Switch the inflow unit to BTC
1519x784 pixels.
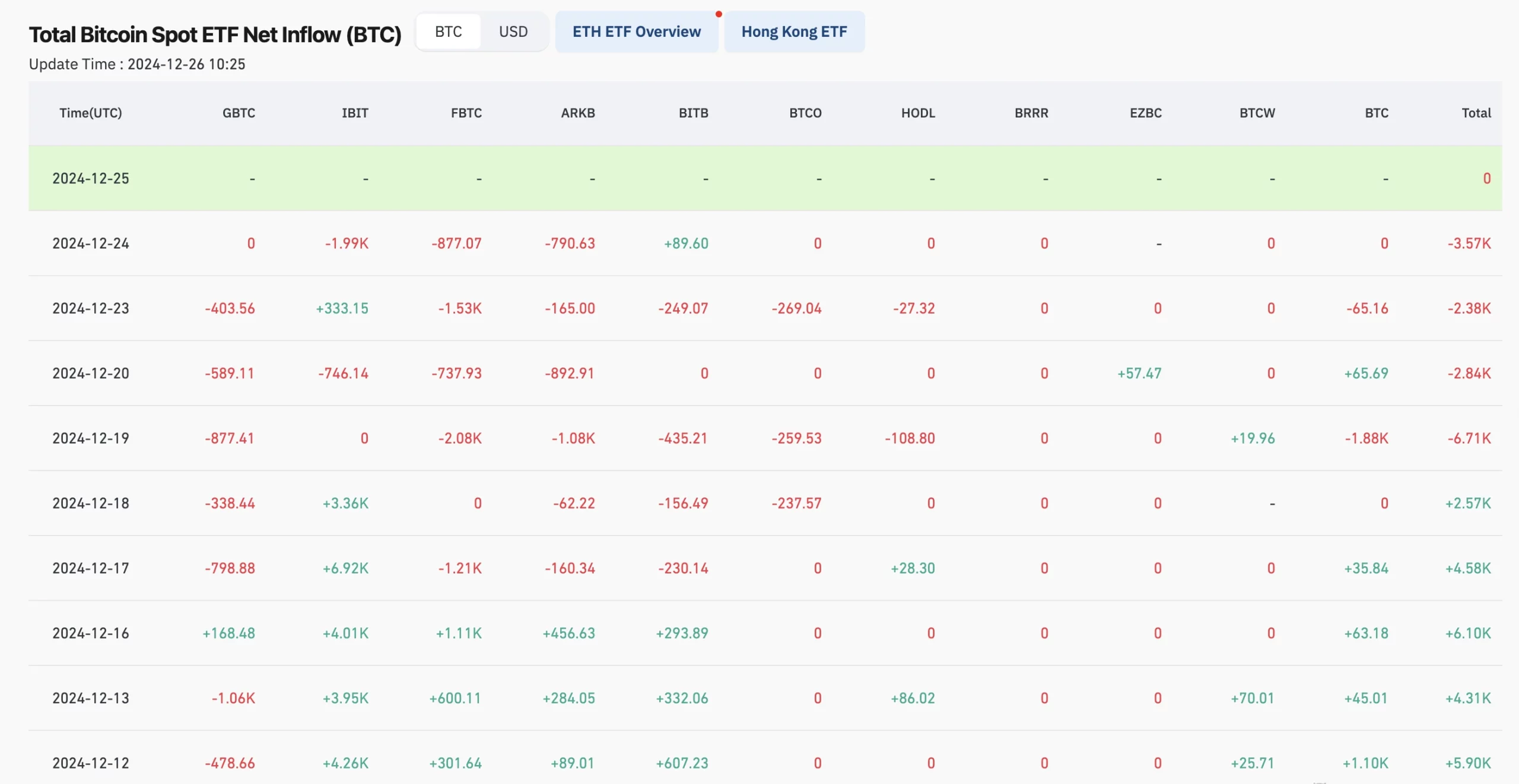pyautogui.click(x=448, y=31)
